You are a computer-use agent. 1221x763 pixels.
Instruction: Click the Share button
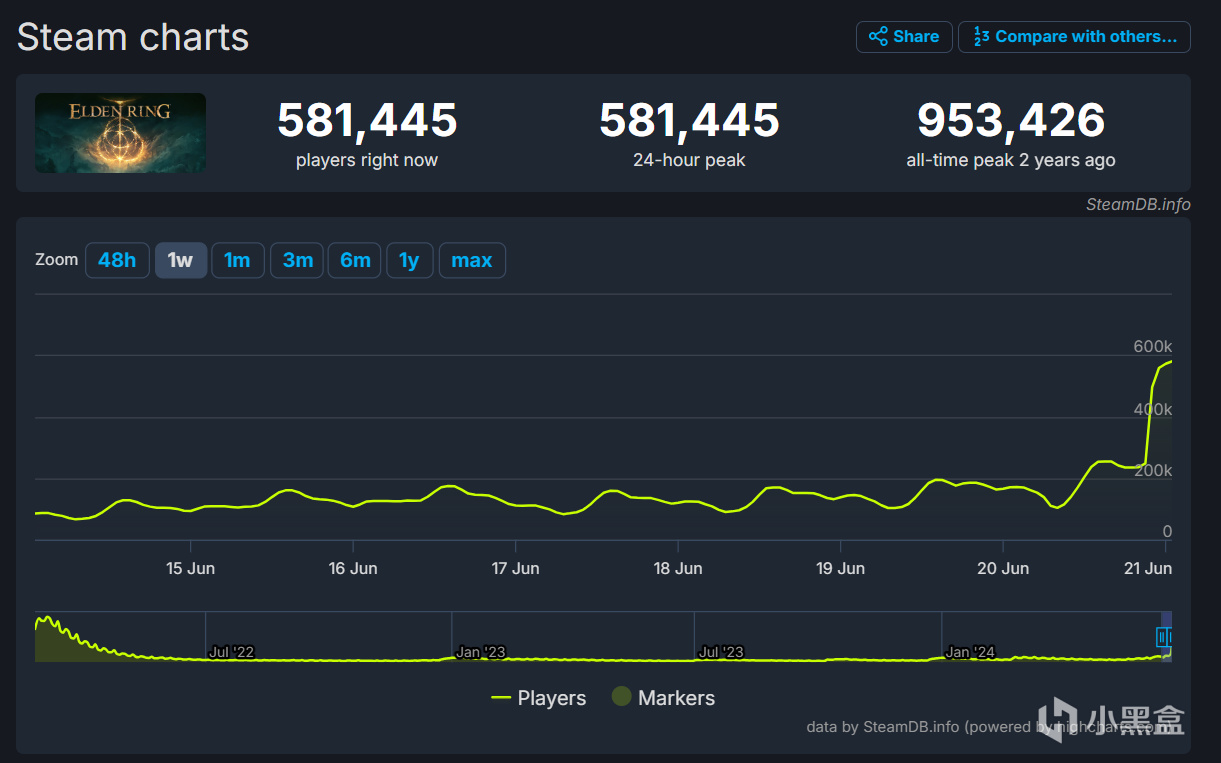(904, 37)
